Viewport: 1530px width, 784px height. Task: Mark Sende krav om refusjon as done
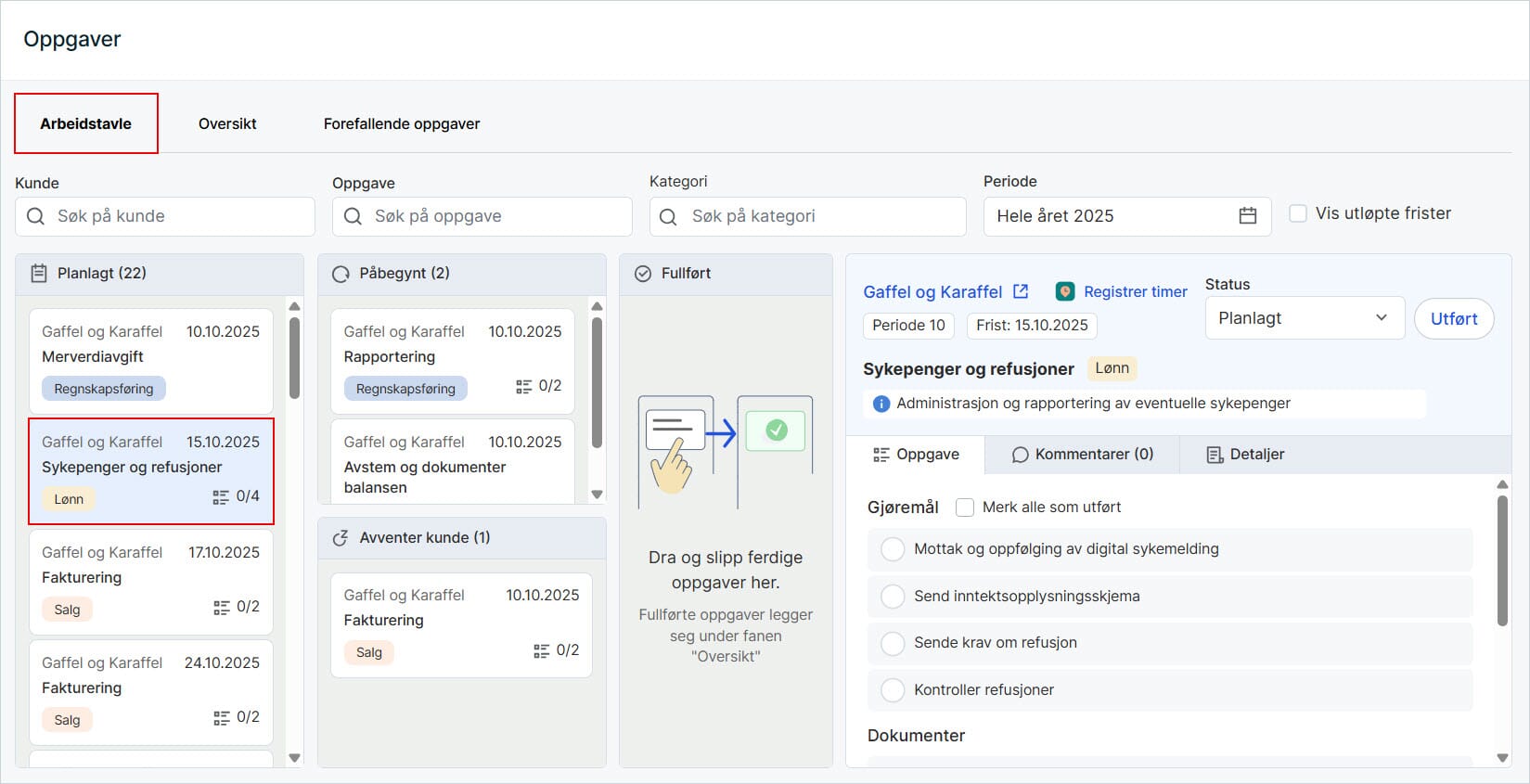(x=893, y=643)
